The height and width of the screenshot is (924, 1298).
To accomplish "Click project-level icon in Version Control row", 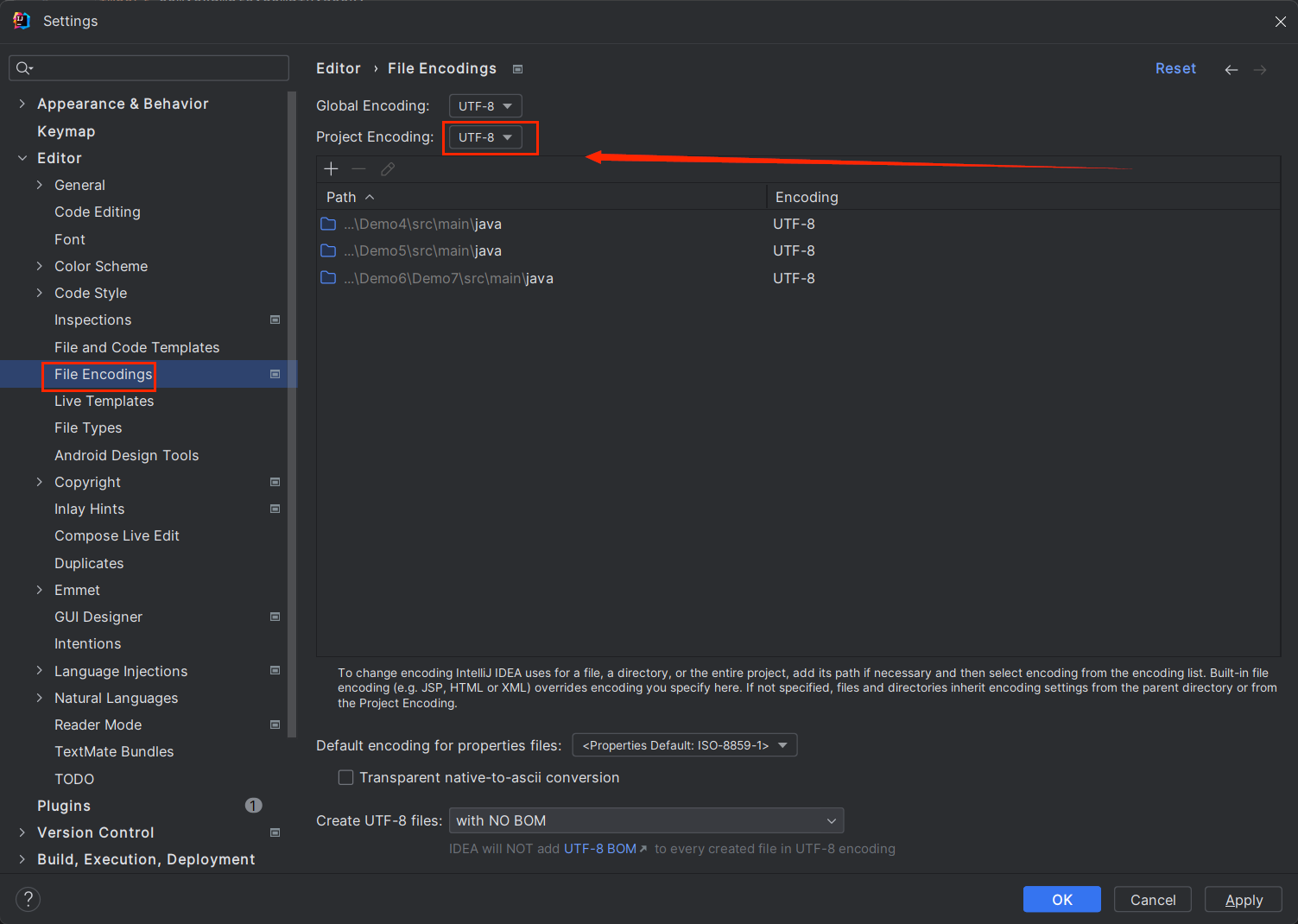I will tap(275, 832).
